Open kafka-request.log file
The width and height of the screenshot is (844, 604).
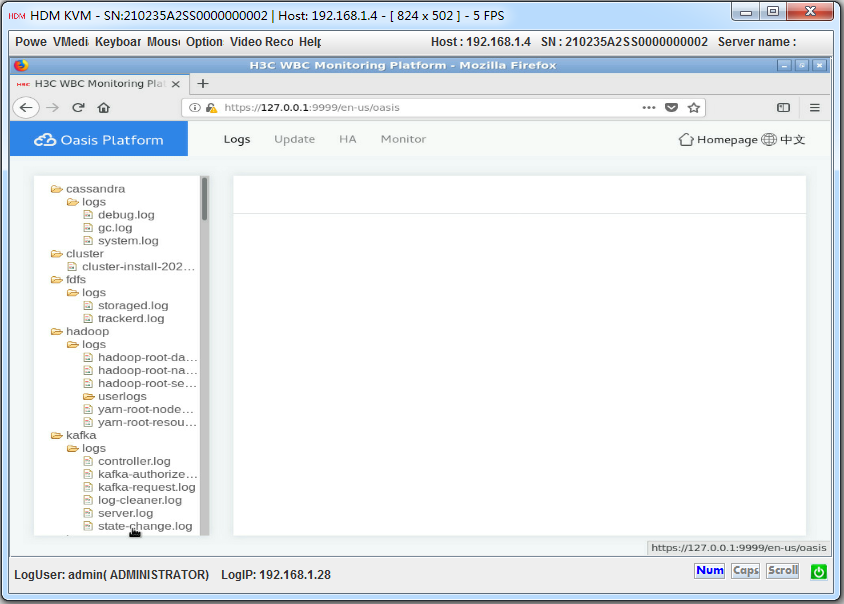tap(146, 487)
